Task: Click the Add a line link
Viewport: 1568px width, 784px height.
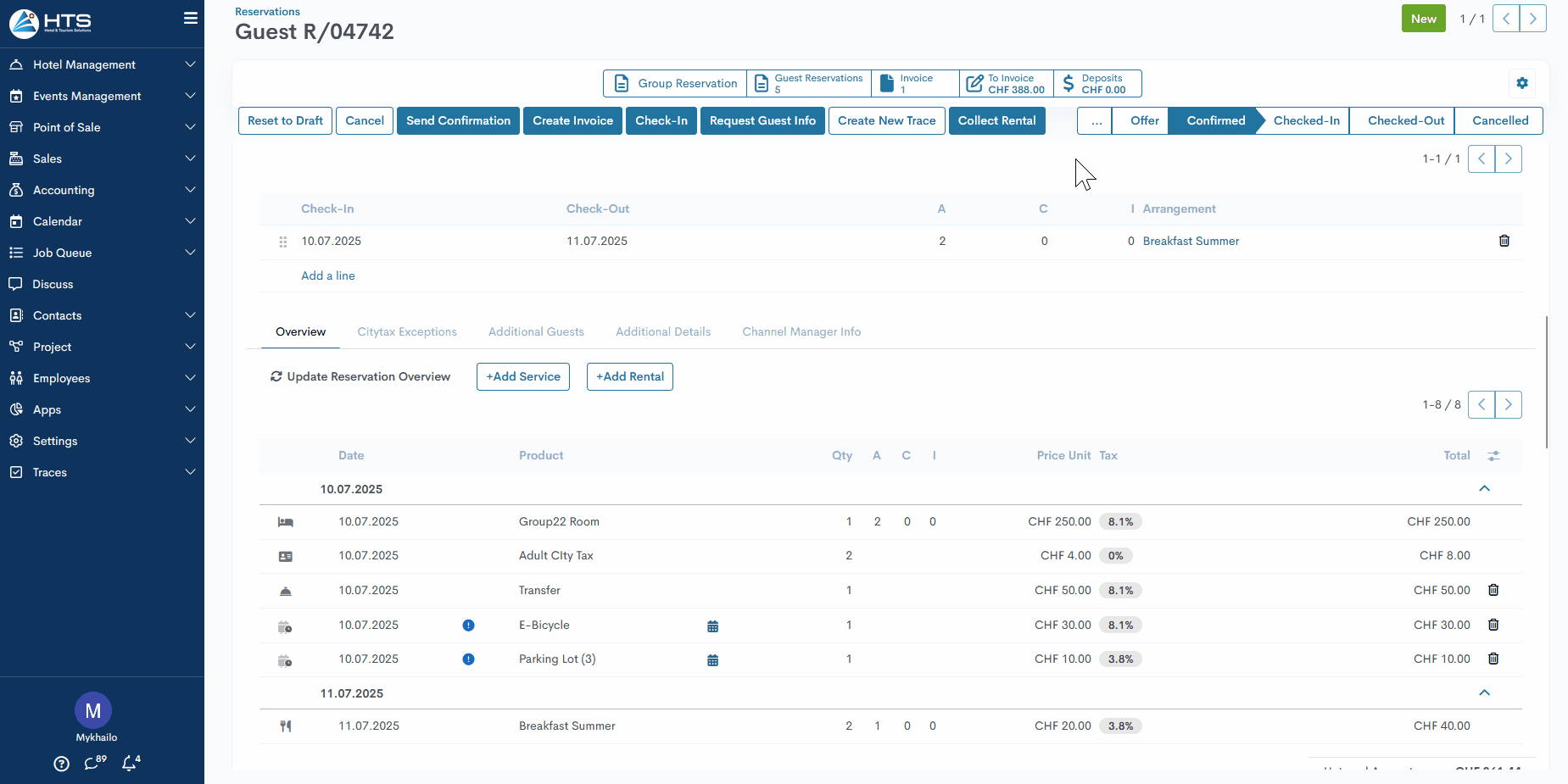Action: pyautogui.click(x=328, y=275)
